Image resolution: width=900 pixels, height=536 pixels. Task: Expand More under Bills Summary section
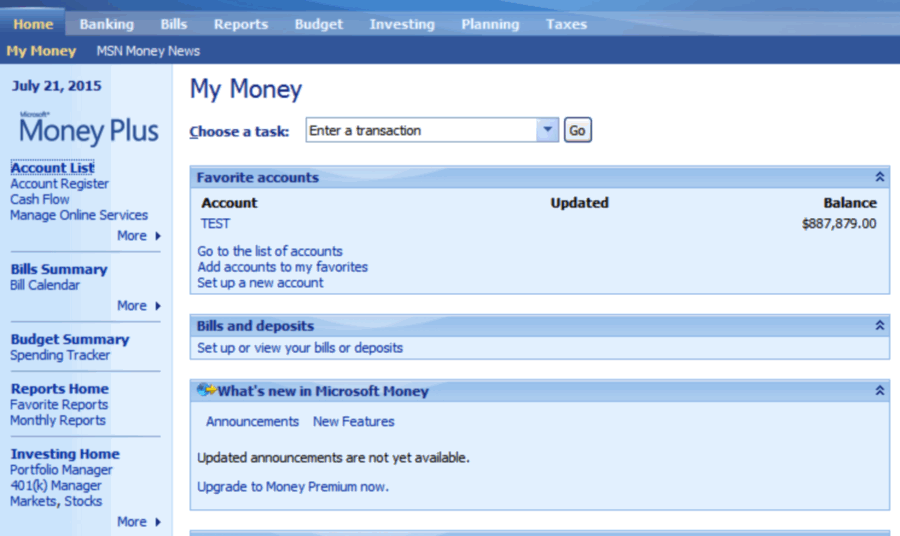pyautogui.click(x=139, y=306)
